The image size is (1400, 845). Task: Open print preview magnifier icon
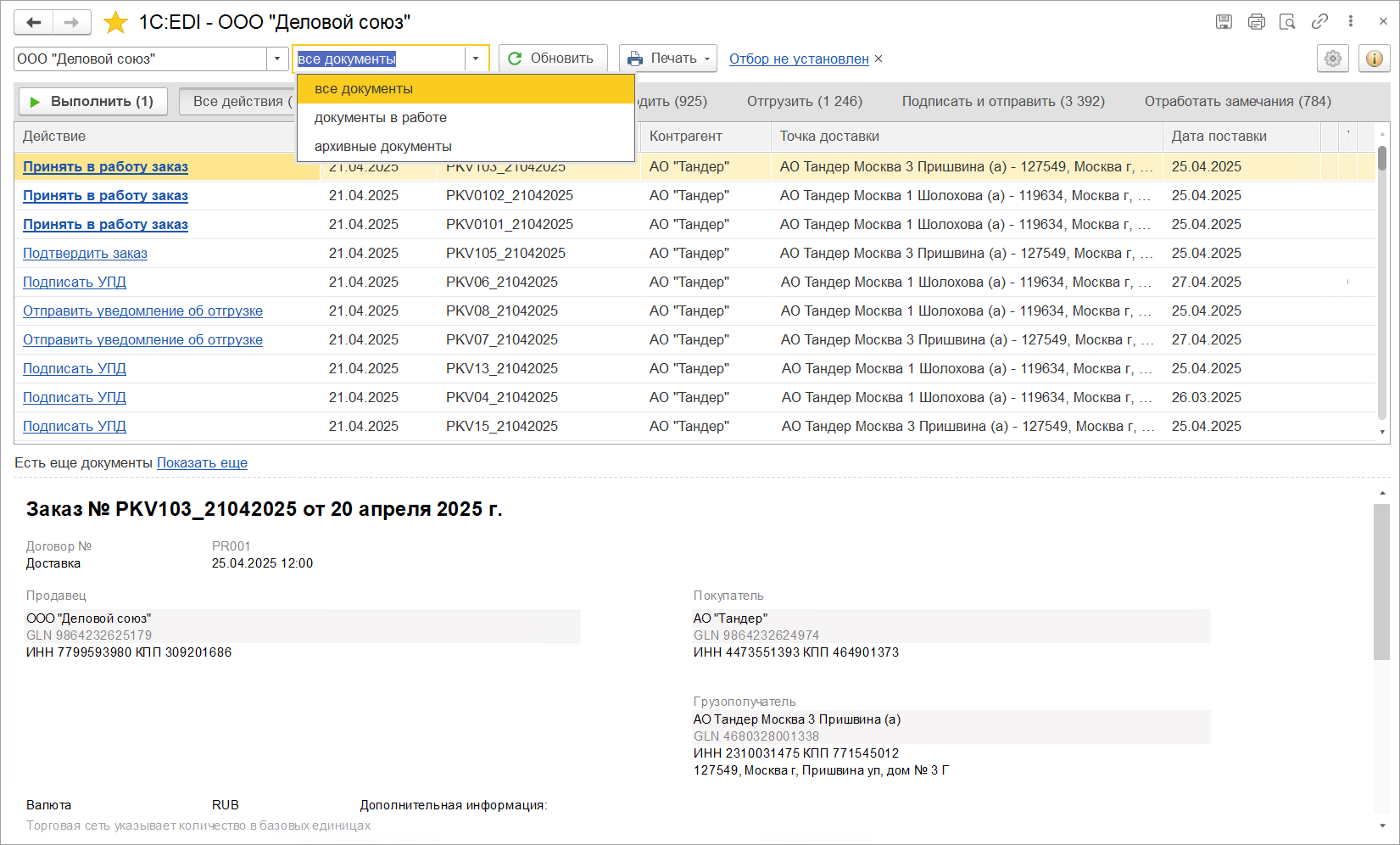click(1287, 22)
